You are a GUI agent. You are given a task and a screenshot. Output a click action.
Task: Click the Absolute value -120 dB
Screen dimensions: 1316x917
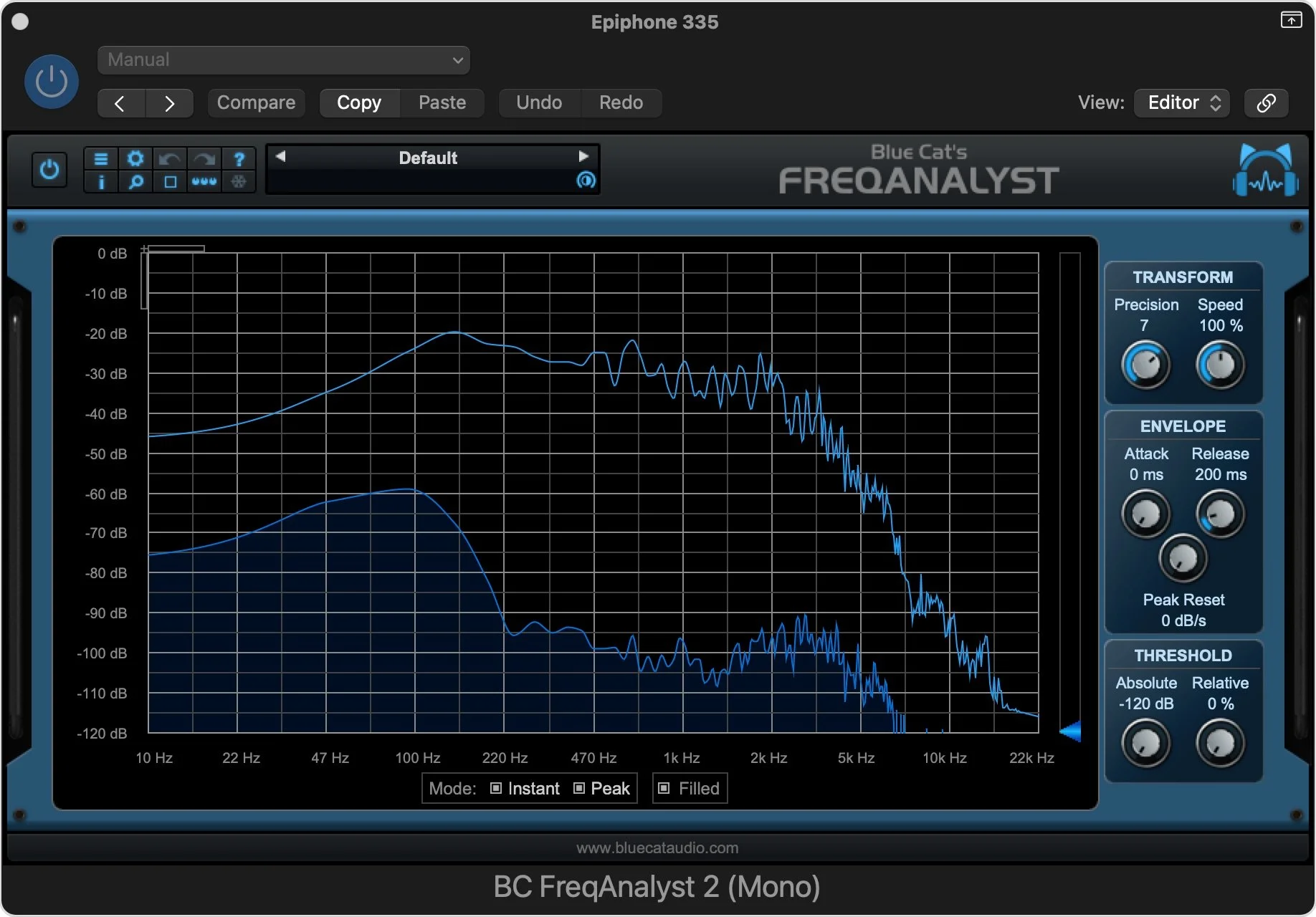(1146, 704)
